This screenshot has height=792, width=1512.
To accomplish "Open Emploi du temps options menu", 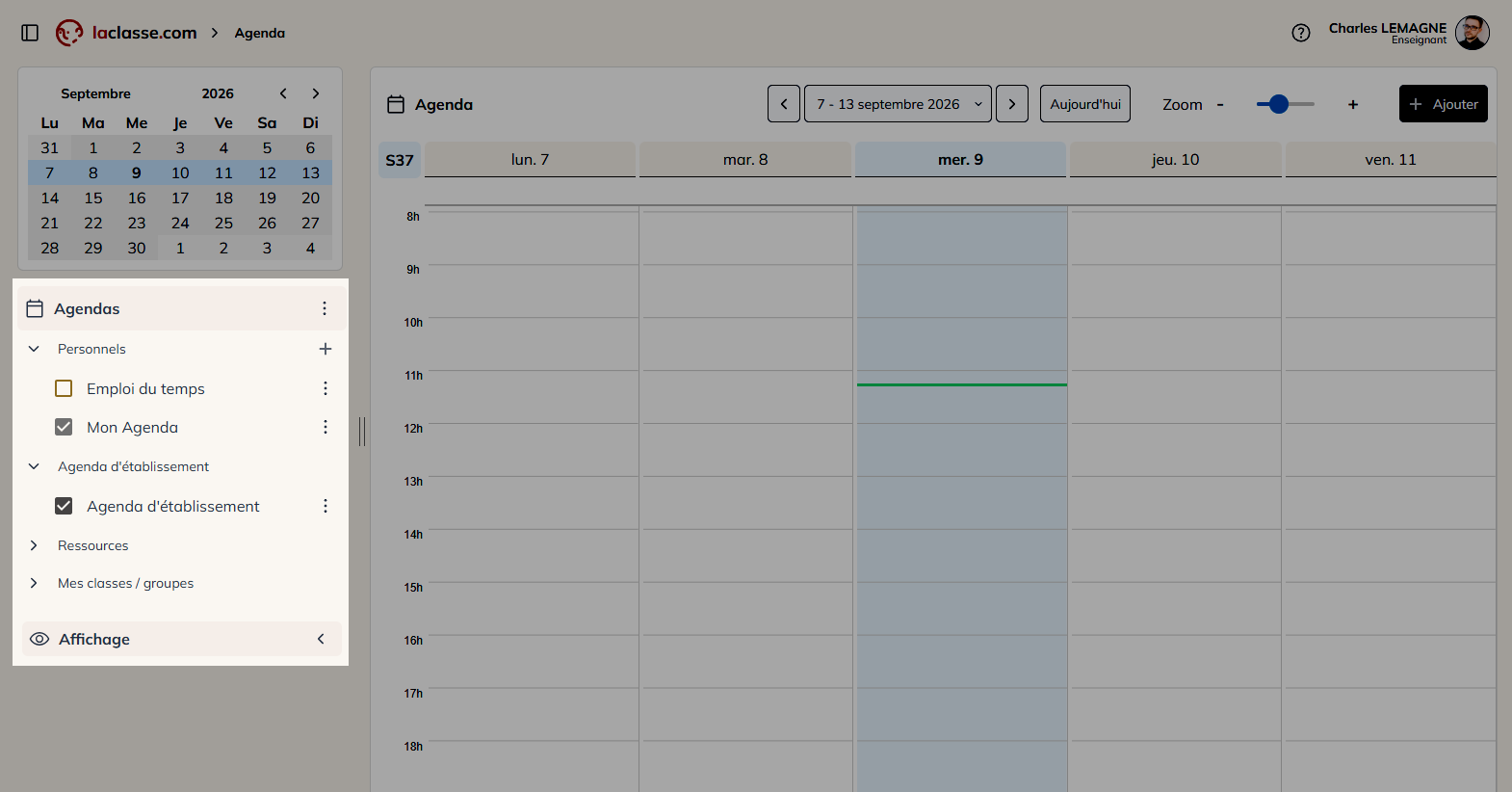I will point(326,388).
